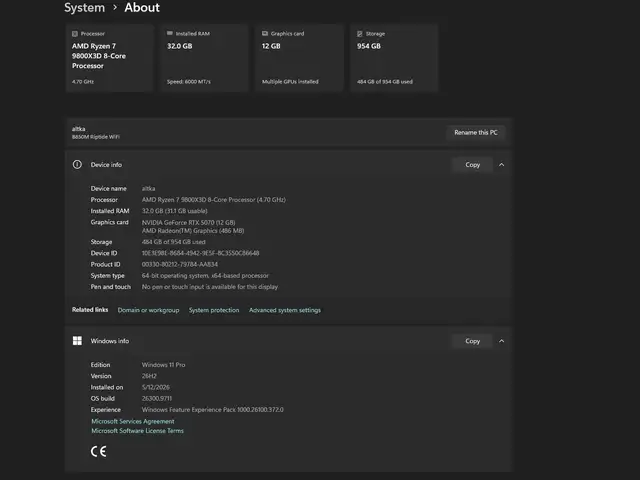Screen dimensions: 640x480
Task: Click the Experience label
Action: click(106, 410)
